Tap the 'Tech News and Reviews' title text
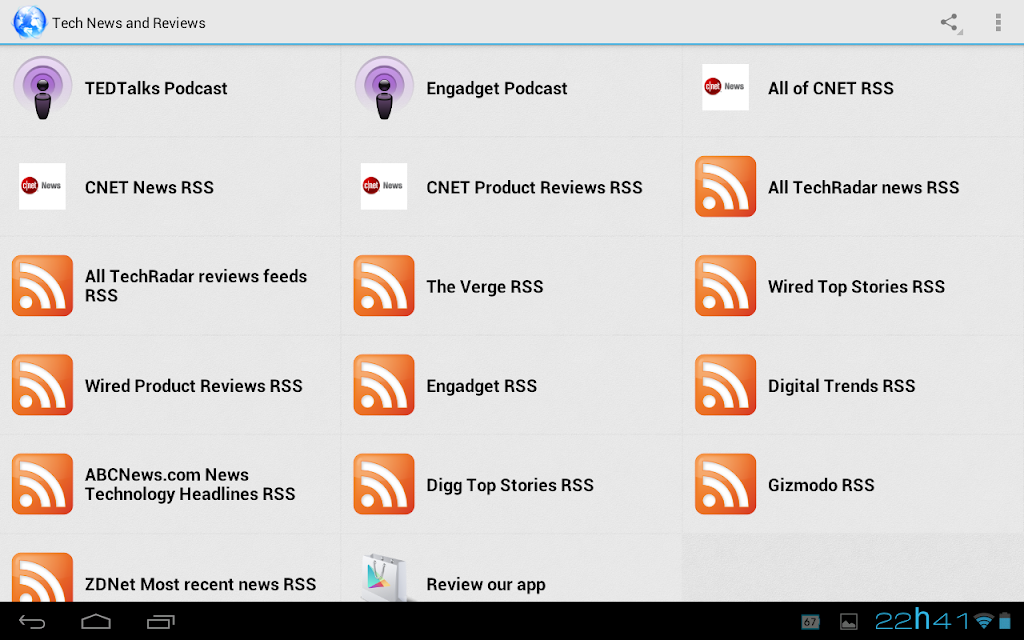Screen dimensions: 1024x640 click(x=129, y=23)
